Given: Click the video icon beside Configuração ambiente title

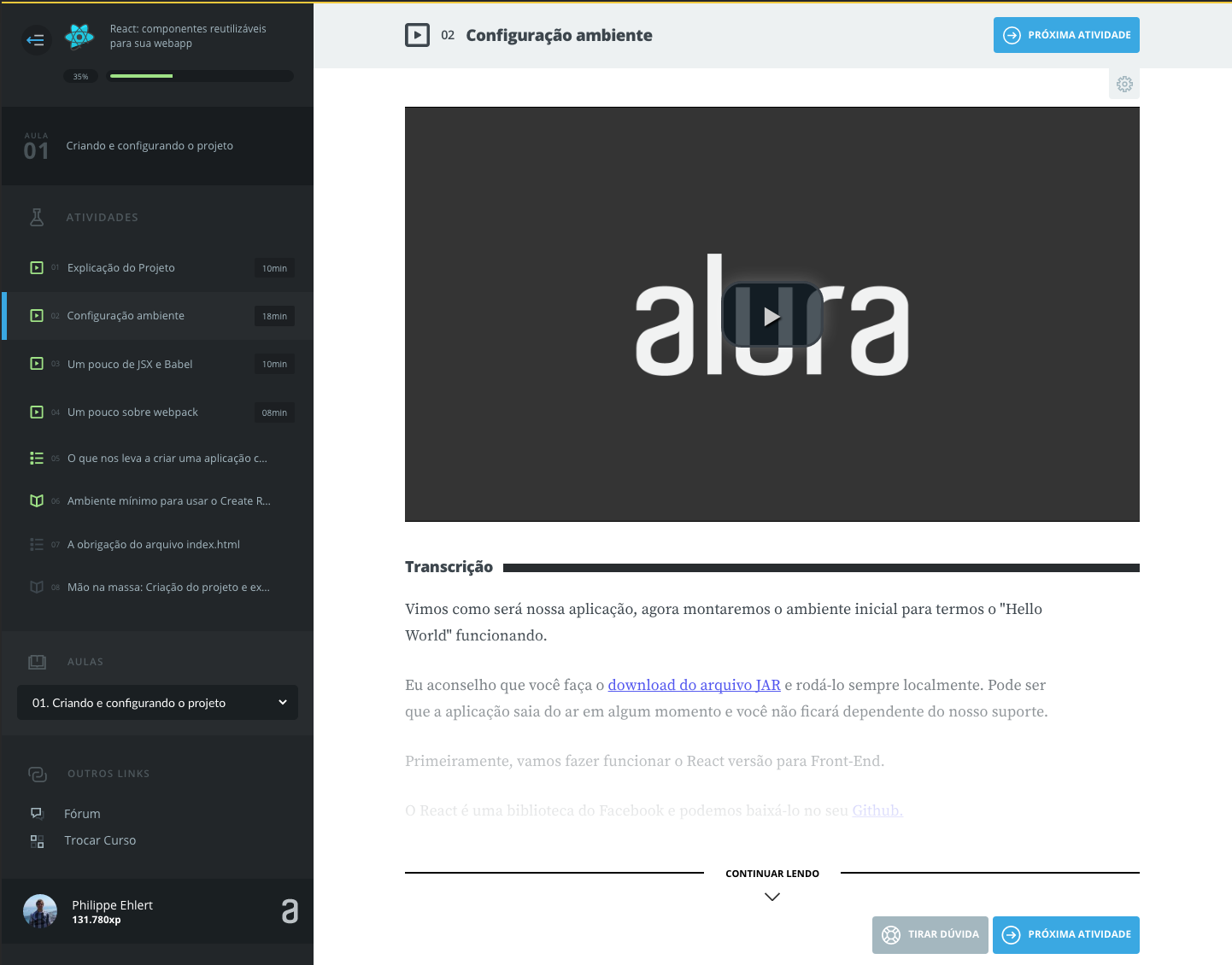Looking at the screenshot, I should point(418,35).
